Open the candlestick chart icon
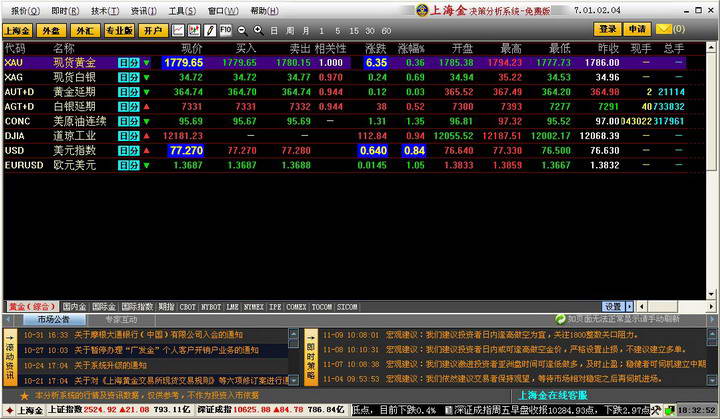Image resolution: width=720 pixels, height=419 pixels. 194,30
